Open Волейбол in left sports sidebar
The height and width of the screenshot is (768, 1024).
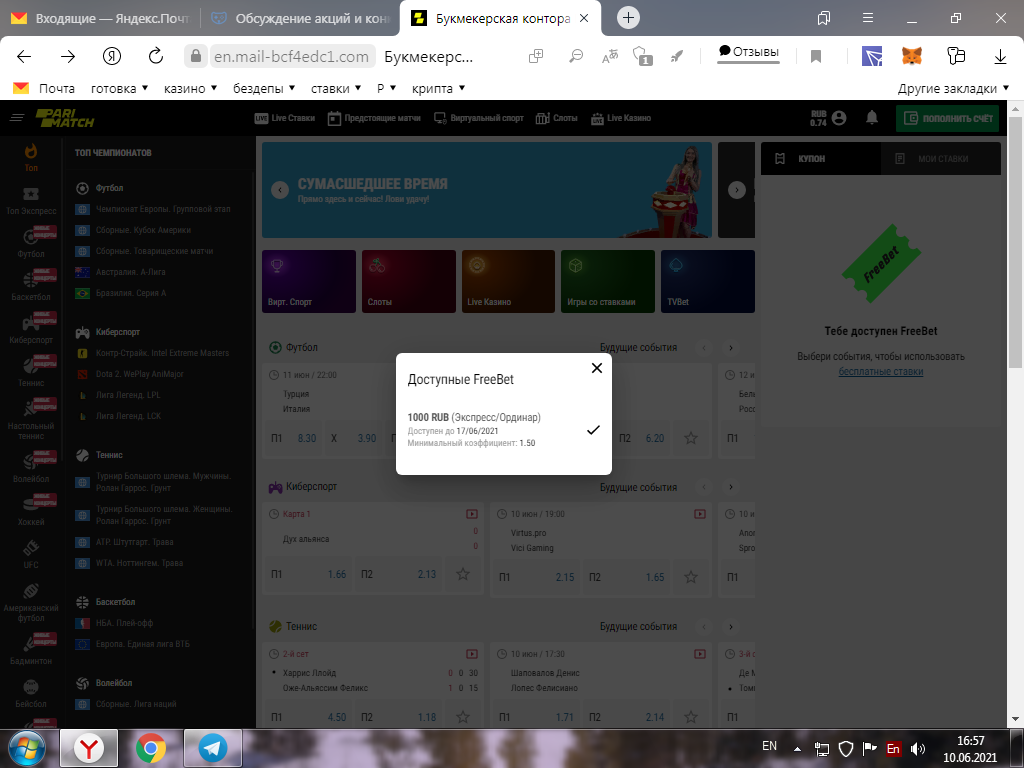(x=31, y=468)
